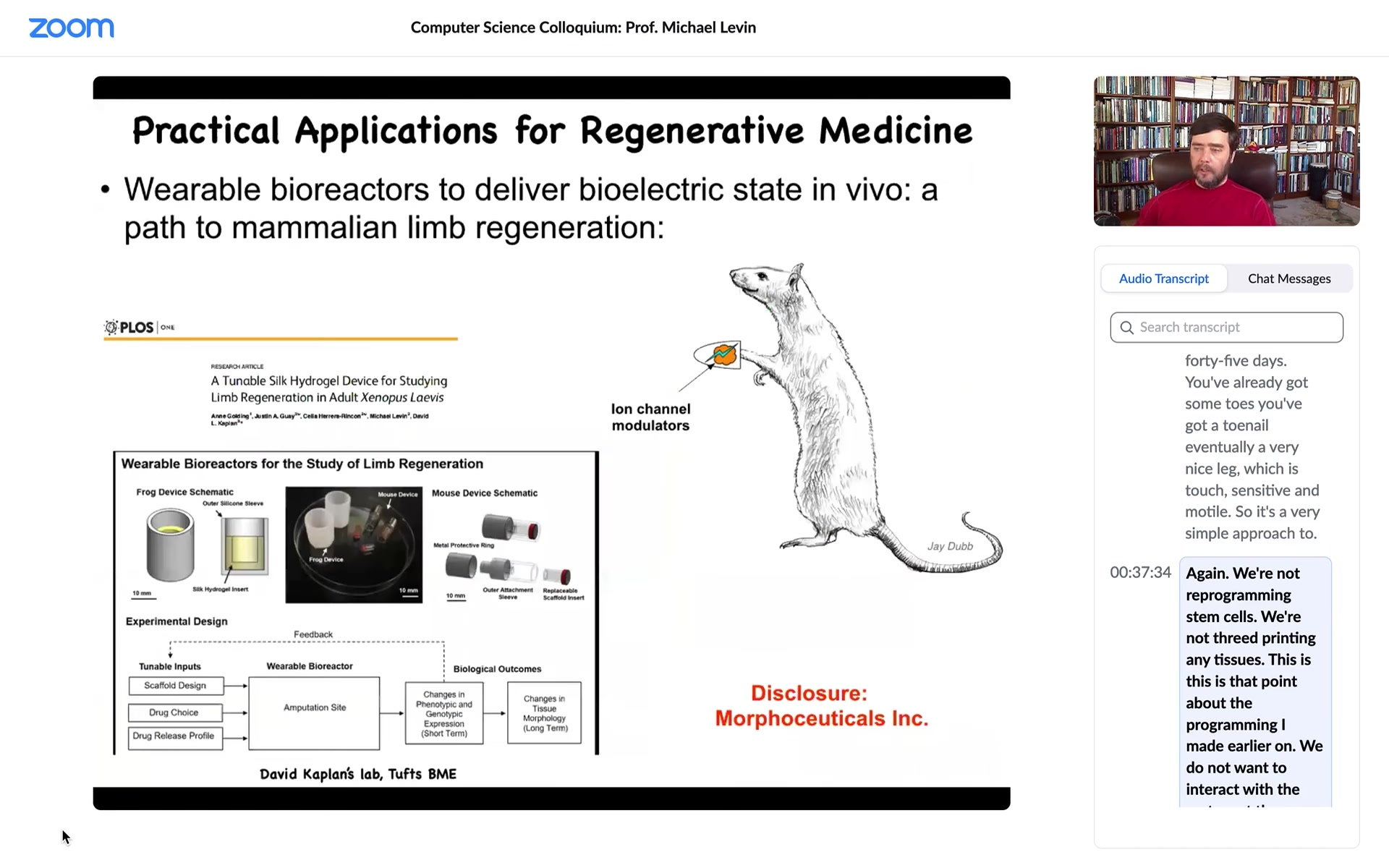The width and height of the screenshot is (1389, 868).
Task: Switch to the Audio Transcript tab
Action: click(1163, 278)
